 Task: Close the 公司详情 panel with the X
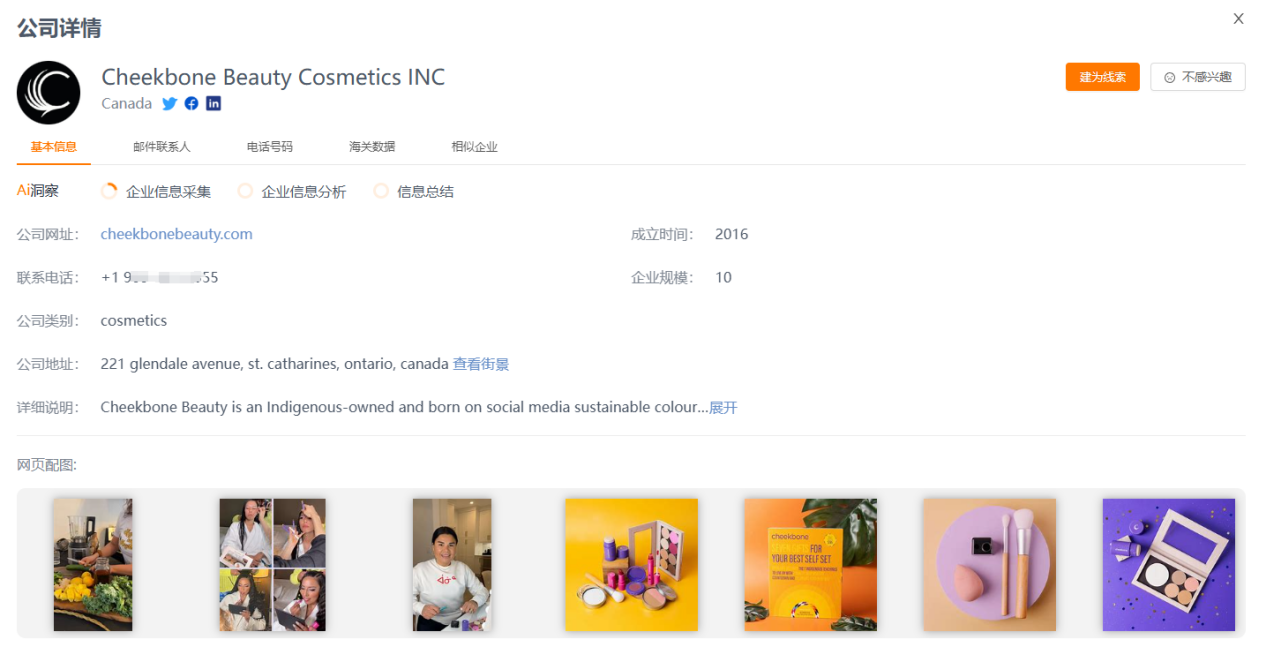1238,19
